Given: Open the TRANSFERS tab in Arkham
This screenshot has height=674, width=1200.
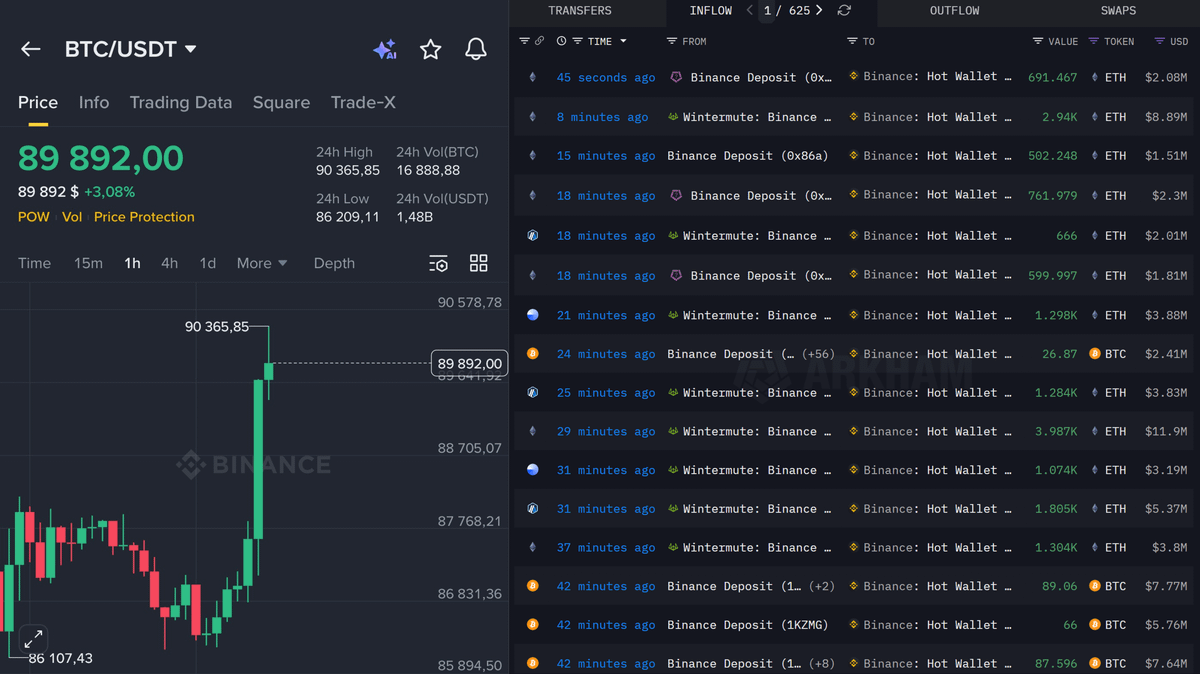Looking at the screenshot, I should (580, 11).
